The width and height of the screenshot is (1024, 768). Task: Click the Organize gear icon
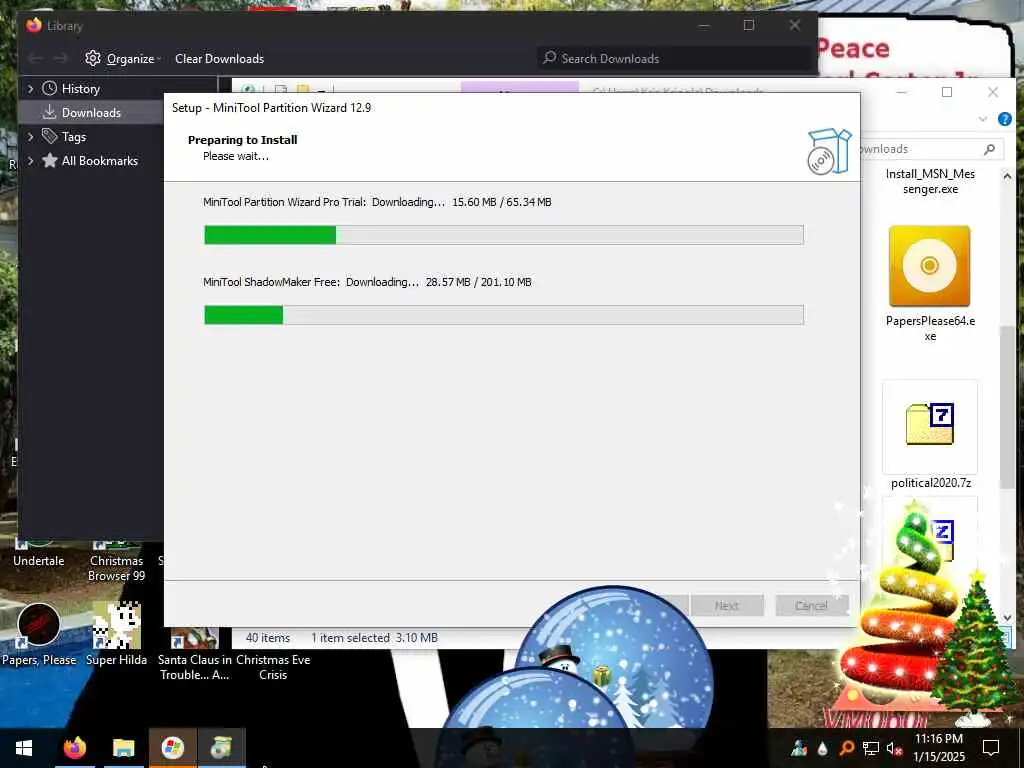pyautogui.click(x=93, y=58)
